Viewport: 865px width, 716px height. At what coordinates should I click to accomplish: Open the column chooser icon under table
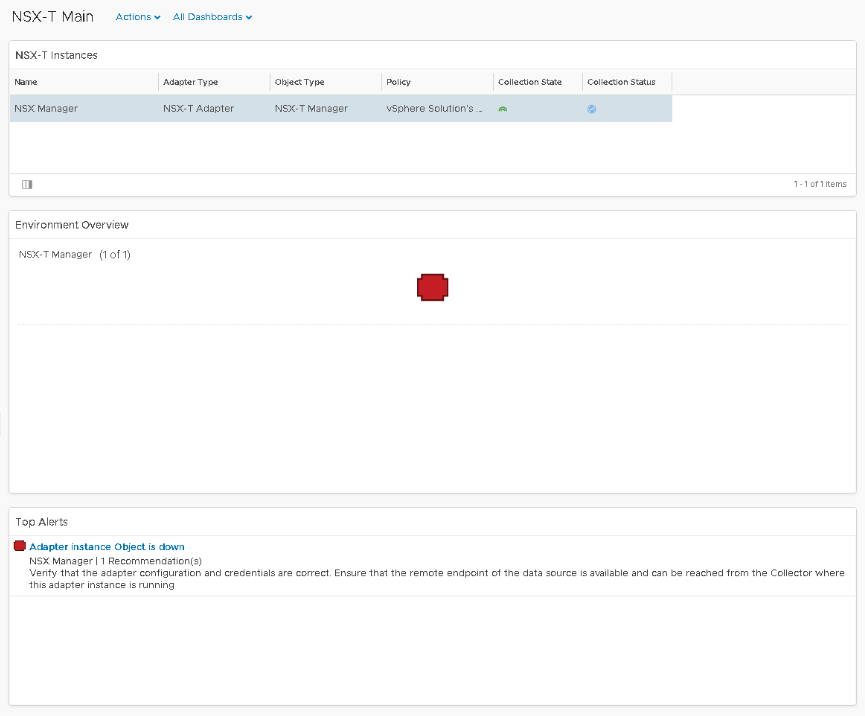click(27, 184)
